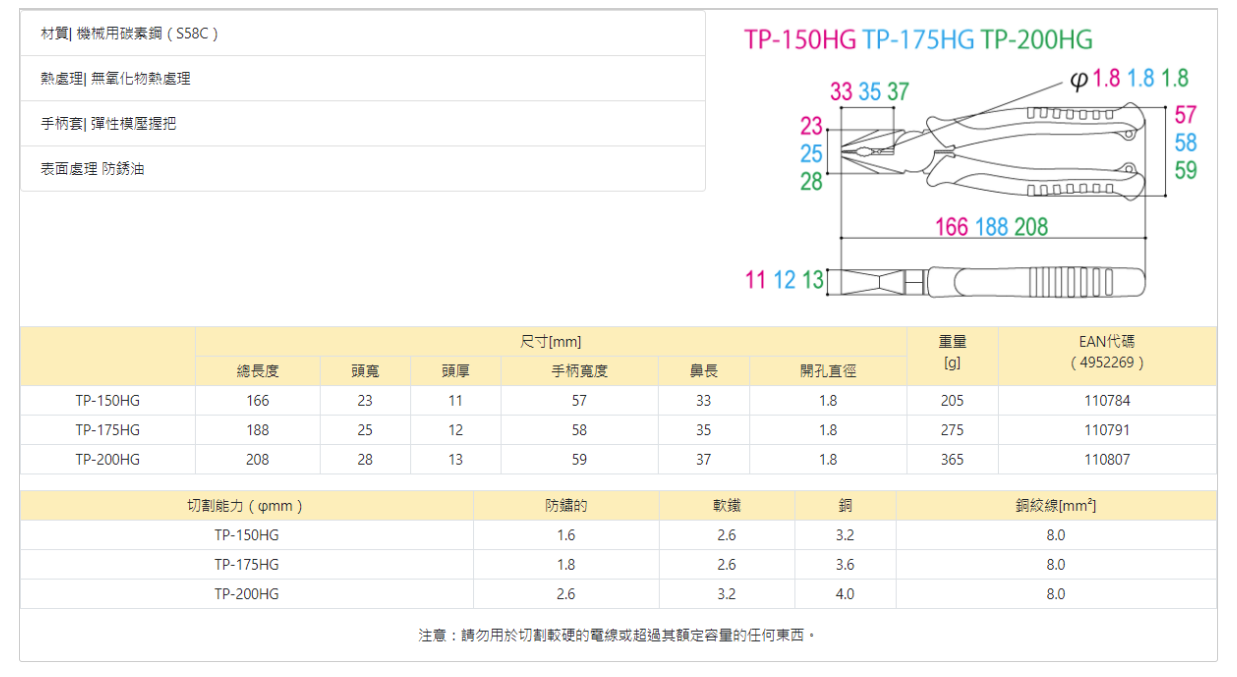
Task: Click the 銅絞線[mm²] column header
Action: (x=1055, y=506)
